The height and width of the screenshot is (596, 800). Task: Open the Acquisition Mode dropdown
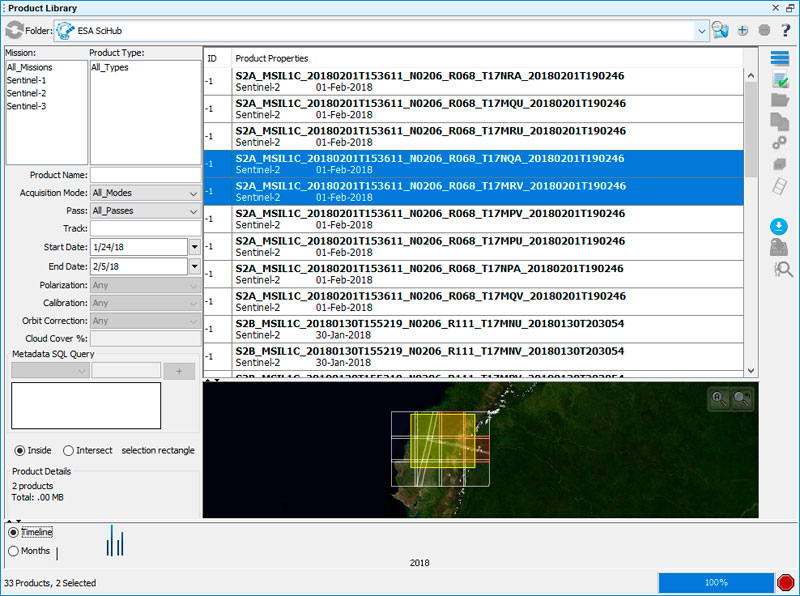click(x=144, y=193)
